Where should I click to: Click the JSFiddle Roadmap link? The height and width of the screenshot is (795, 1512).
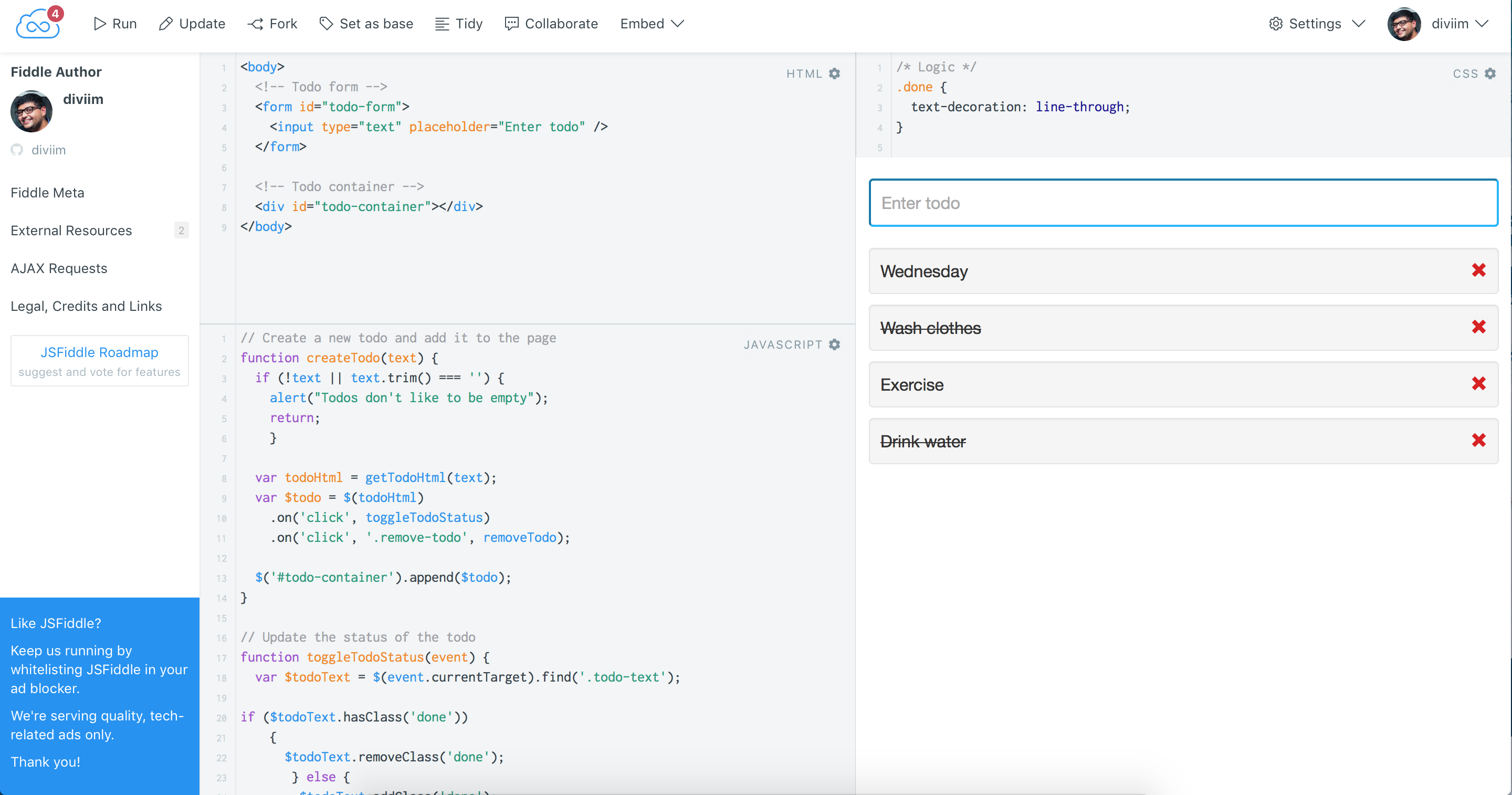(99, 352)
